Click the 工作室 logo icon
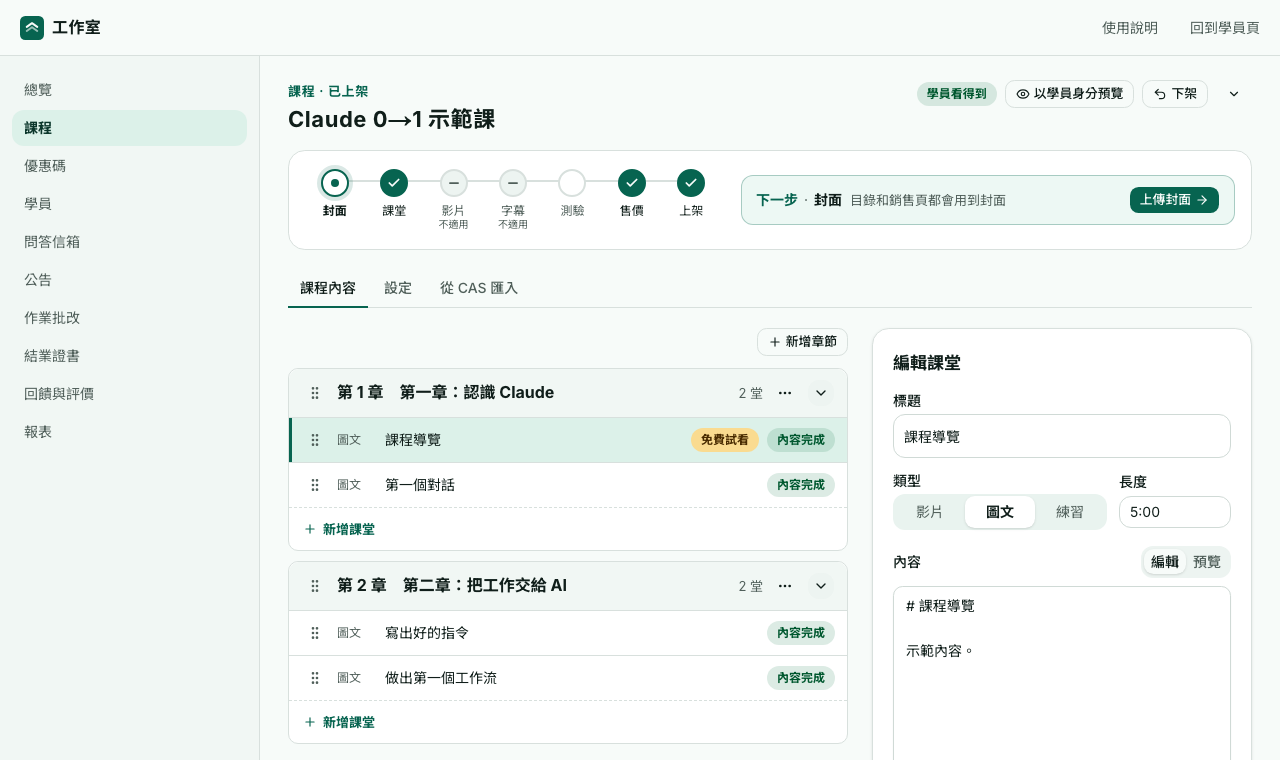 pyautogui.click(x=32, y=28)
